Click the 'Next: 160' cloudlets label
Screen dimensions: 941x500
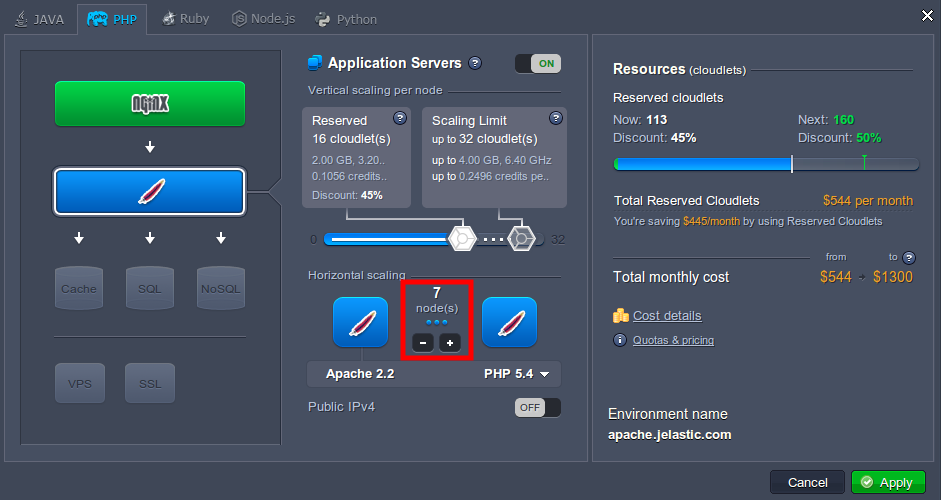[826, 119]
